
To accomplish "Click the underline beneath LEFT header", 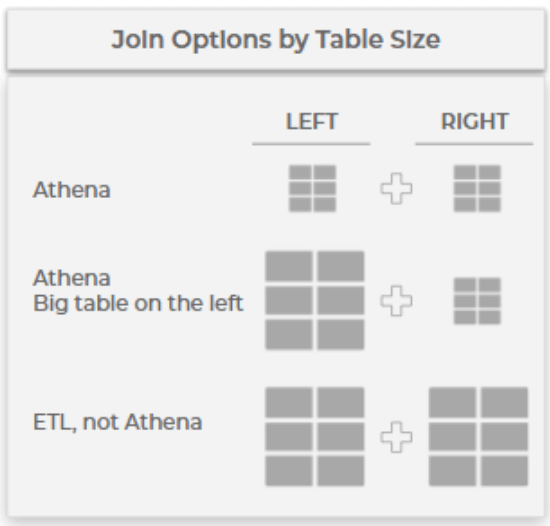I will pyautogui.click(x=311, y=144).
